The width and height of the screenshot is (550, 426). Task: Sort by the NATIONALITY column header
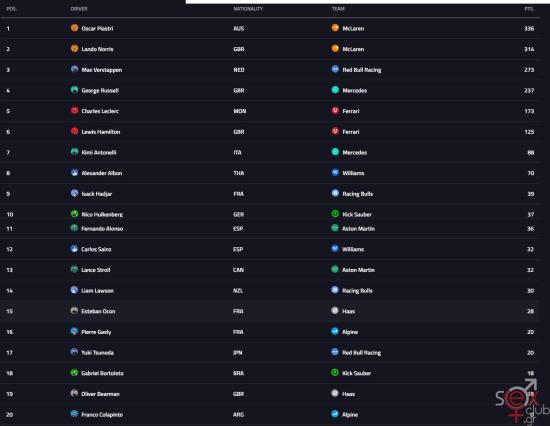248,9
